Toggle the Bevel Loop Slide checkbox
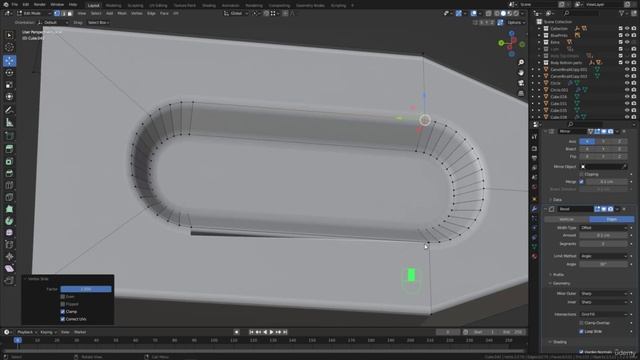 (582, 331)
